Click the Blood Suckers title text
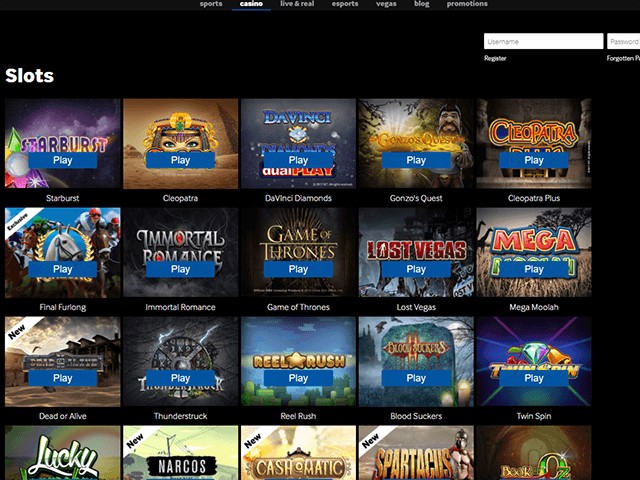 click(x=416, y=416)
